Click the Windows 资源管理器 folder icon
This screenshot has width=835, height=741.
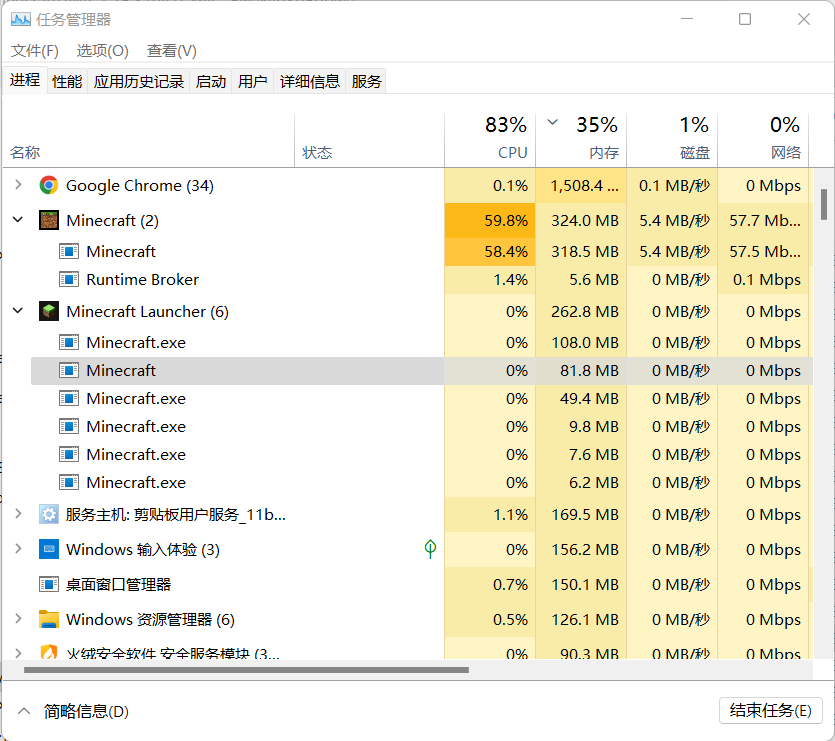pyautogui.click(x=48, y=619)
